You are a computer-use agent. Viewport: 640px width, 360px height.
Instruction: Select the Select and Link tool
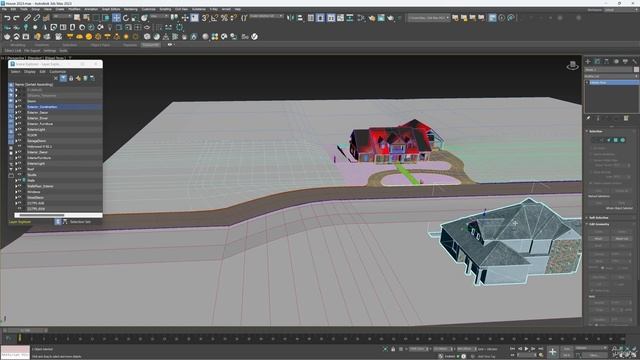[x=27, y=18]
